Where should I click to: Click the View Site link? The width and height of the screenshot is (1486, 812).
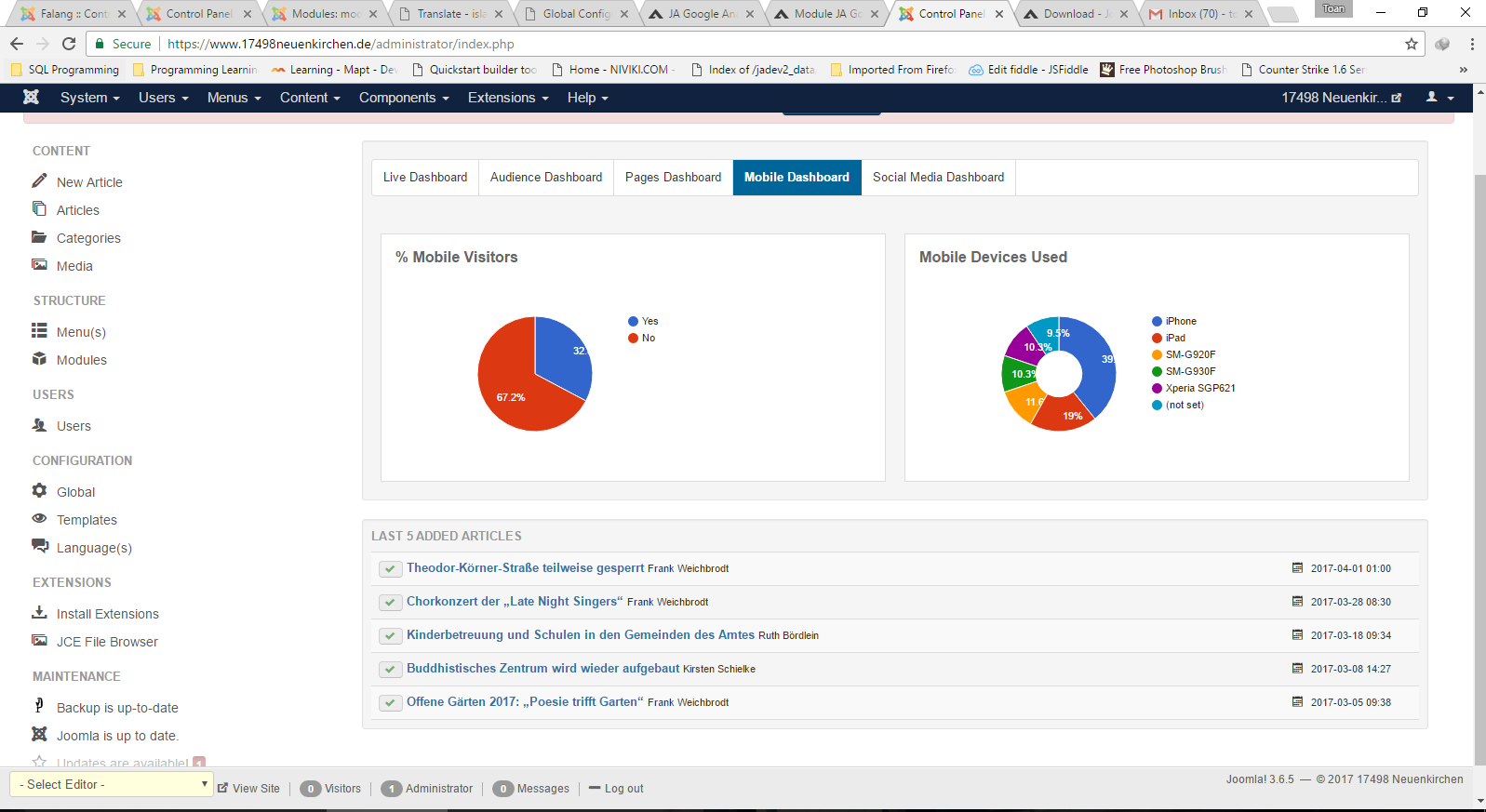248,788
